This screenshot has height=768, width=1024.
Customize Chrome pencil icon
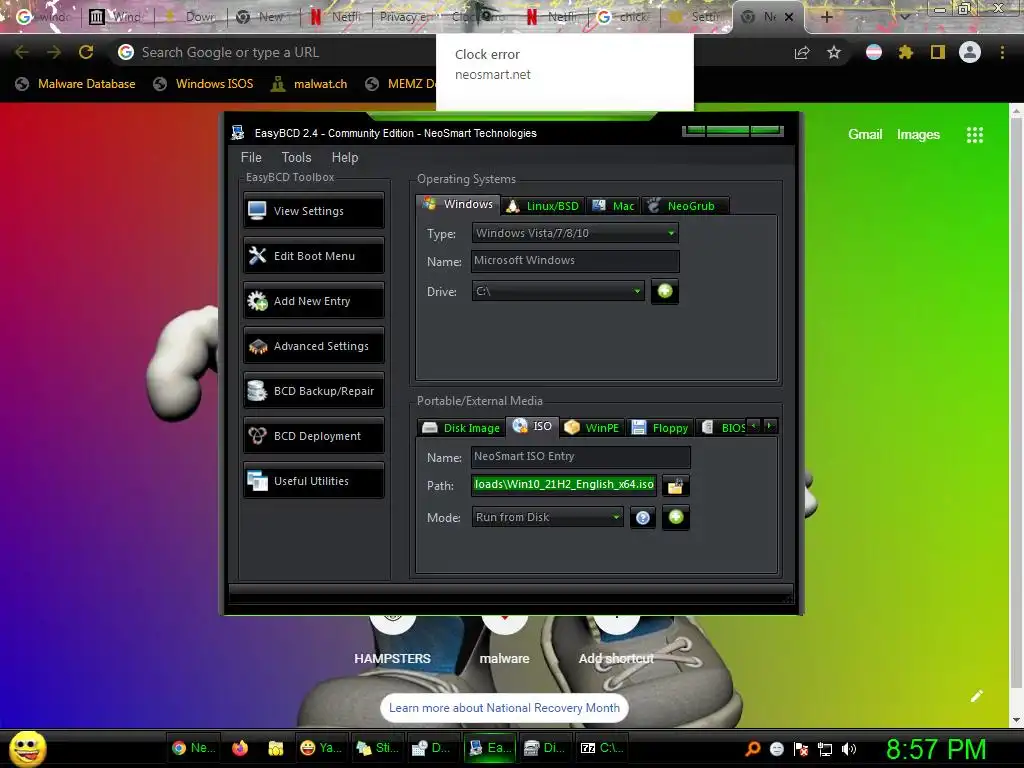[976, 696]
